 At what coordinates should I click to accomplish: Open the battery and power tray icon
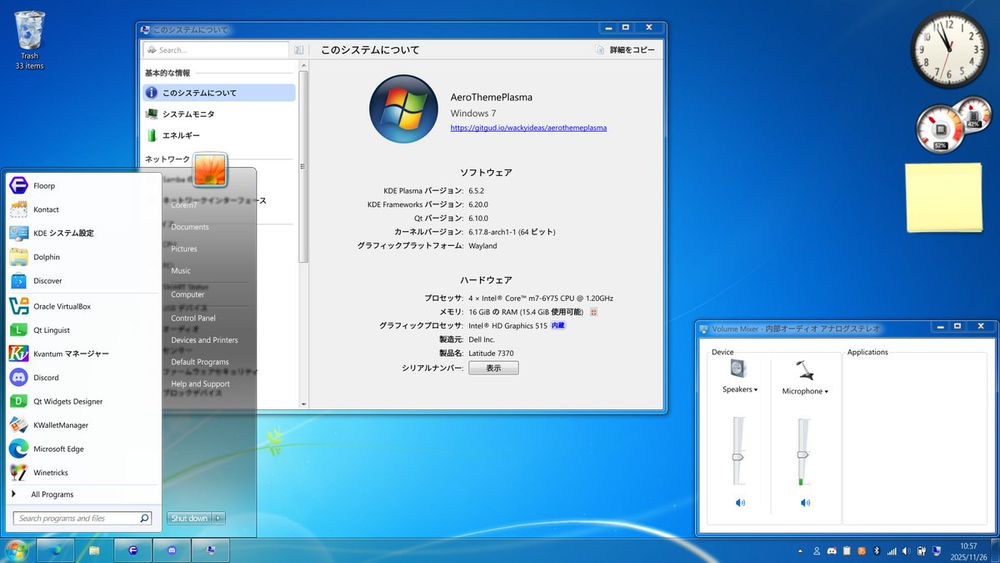(x=921, y=551)
